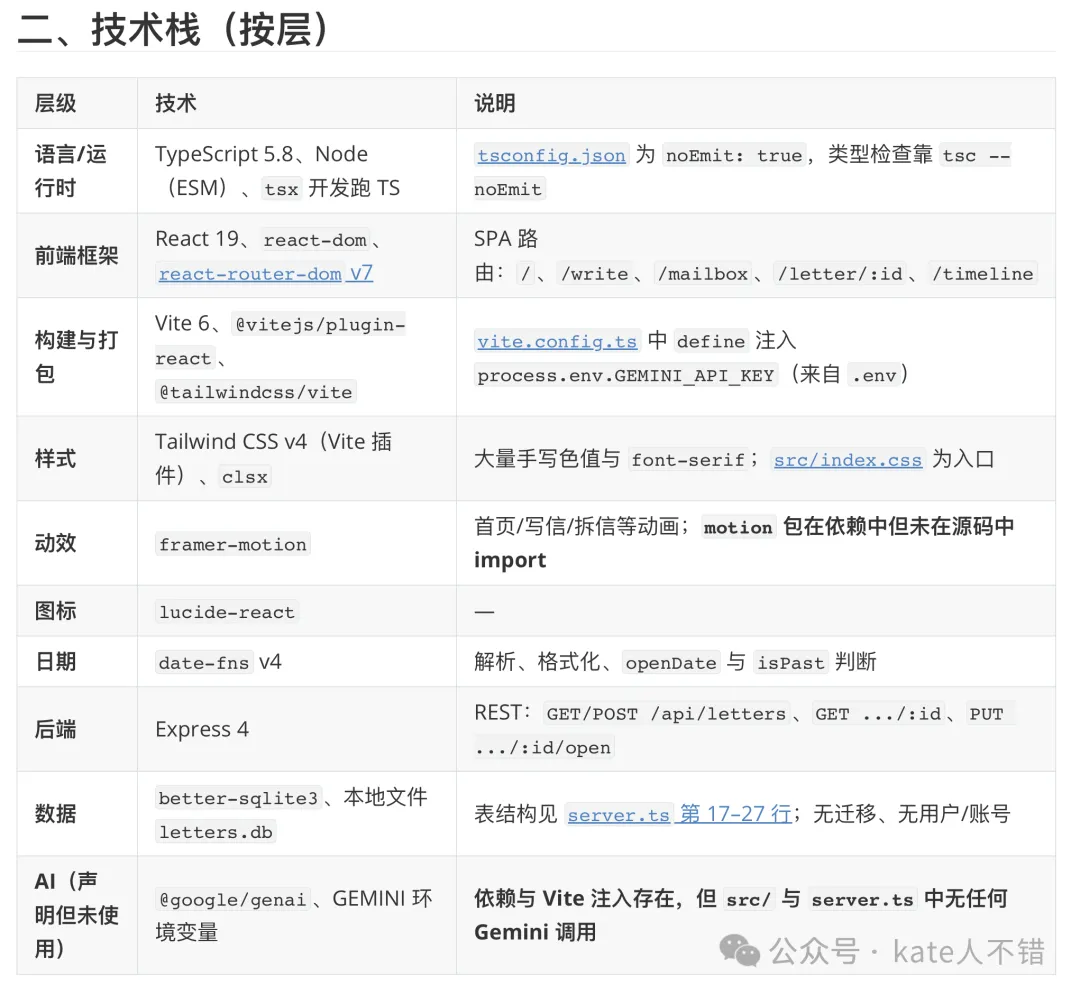Open the tsconfig.json link

click(x=551, y=155)
